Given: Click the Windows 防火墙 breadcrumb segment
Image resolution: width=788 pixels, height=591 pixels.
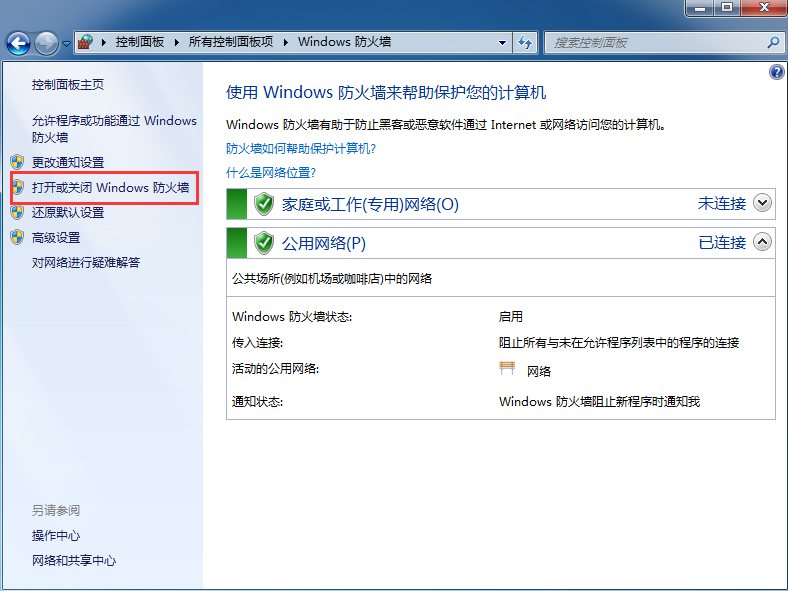Looking at the screenshot, I should 344,42.
